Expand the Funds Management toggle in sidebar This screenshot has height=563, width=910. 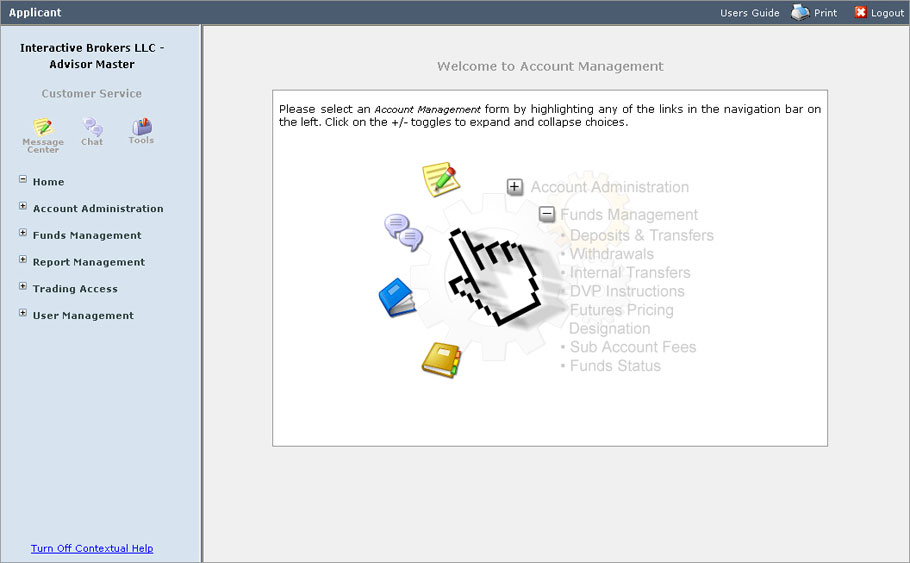[23, 233]
